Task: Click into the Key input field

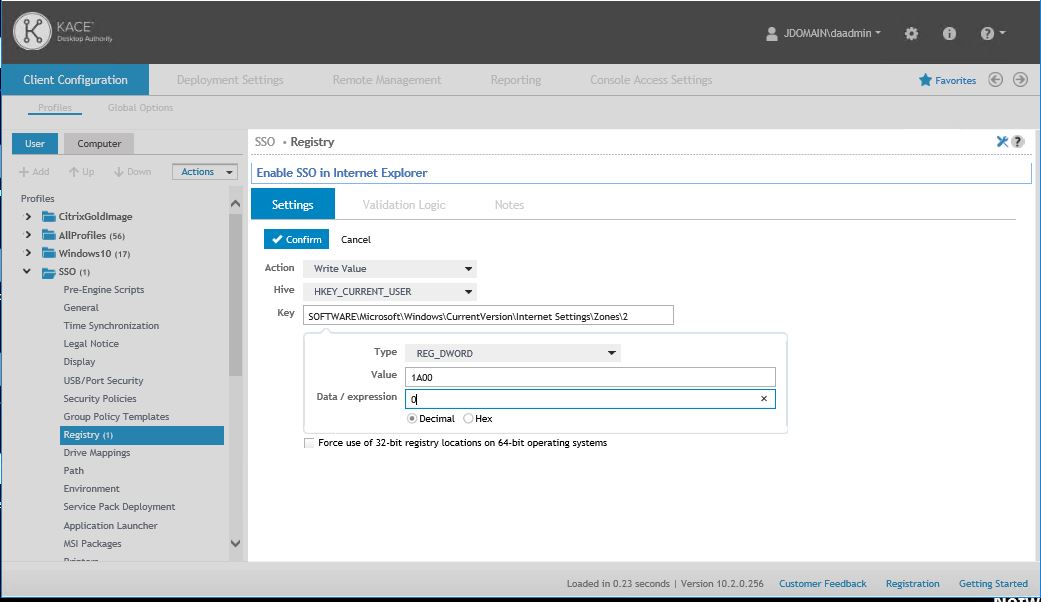Action: pos(488,315)
